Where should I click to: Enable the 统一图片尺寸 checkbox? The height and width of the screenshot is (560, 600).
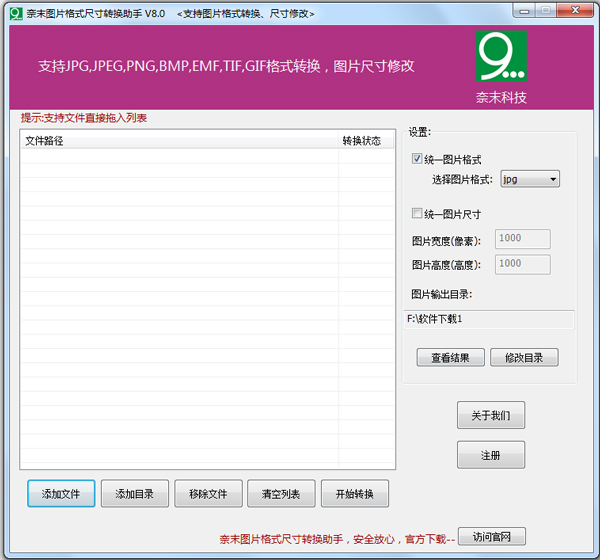(x=417, y=214)
